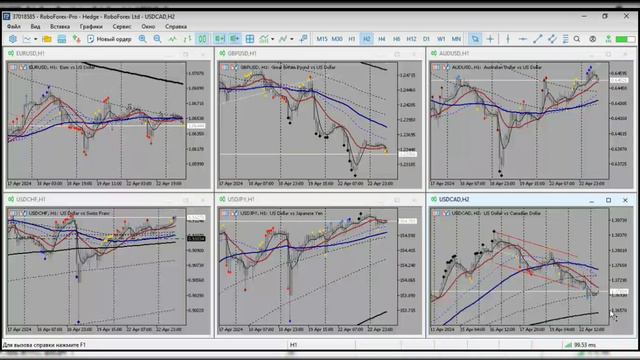This screenshot has height=360, width=640.
Task: Select the M15 timeframe
Action: [322, 39]
